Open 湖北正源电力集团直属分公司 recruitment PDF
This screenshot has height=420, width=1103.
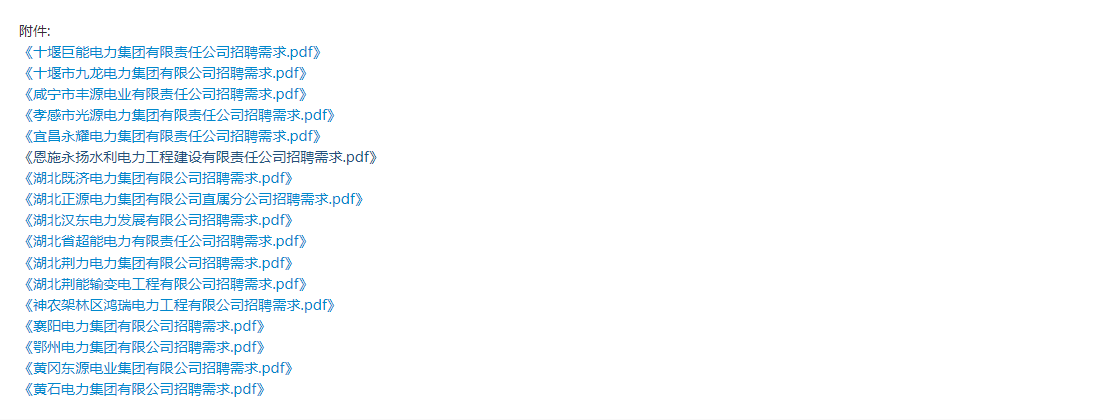pos(192,199)
